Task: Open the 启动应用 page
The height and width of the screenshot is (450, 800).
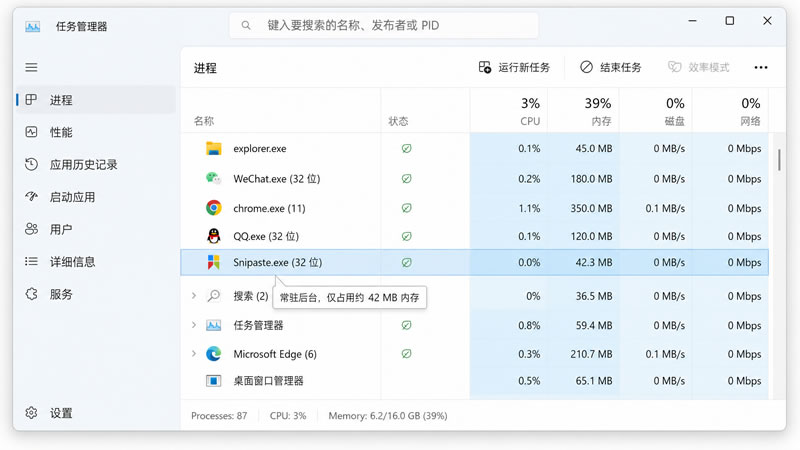Action: tap(97, 197)
